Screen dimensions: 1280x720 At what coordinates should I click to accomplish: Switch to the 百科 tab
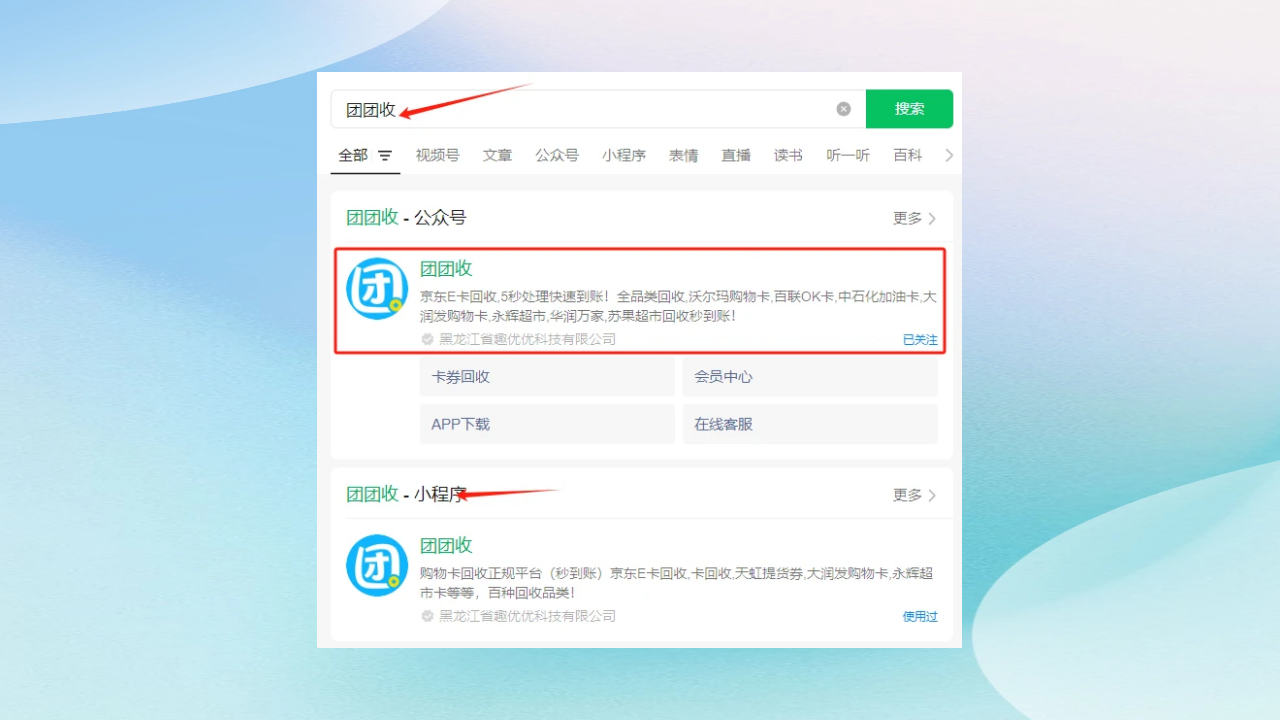908,155
